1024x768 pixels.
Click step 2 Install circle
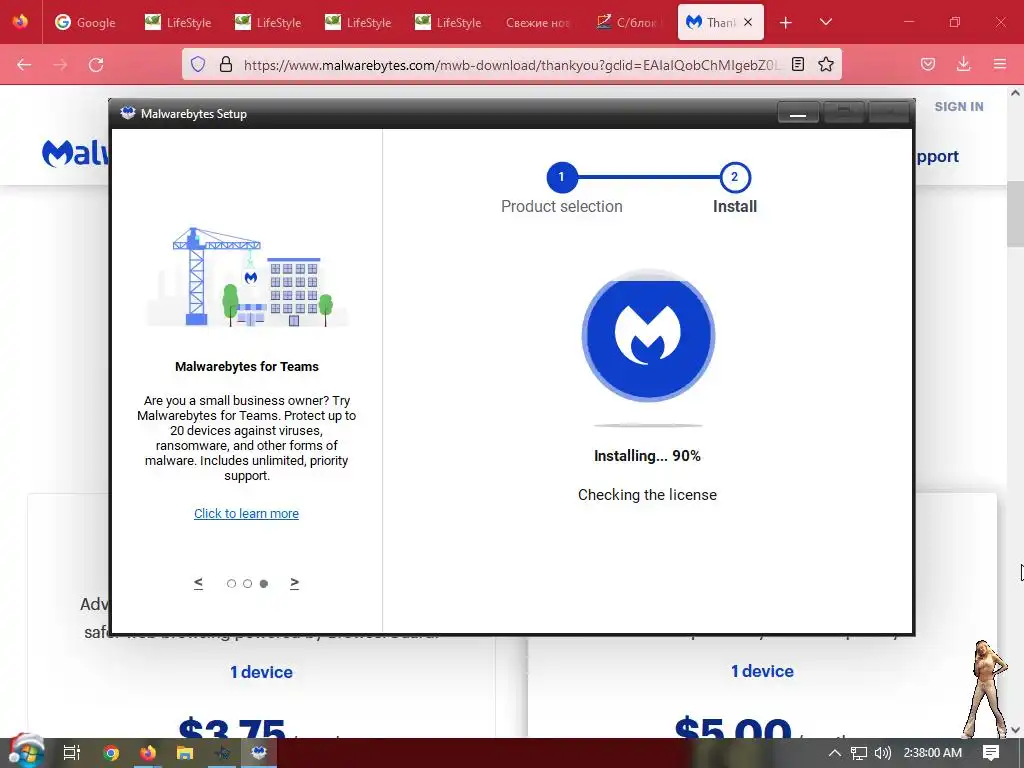(735, 177)
